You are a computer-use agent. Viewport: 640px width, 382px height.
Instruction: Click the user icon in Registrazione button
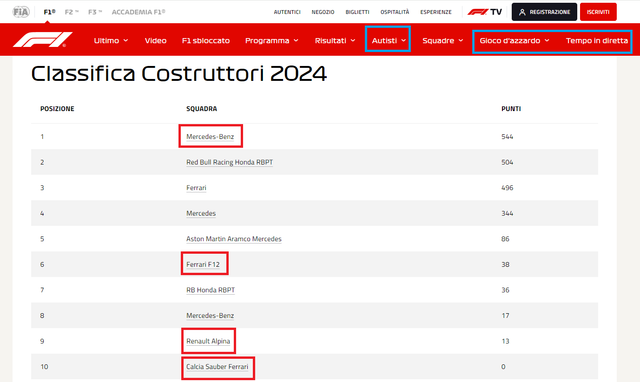pos(522,12)
